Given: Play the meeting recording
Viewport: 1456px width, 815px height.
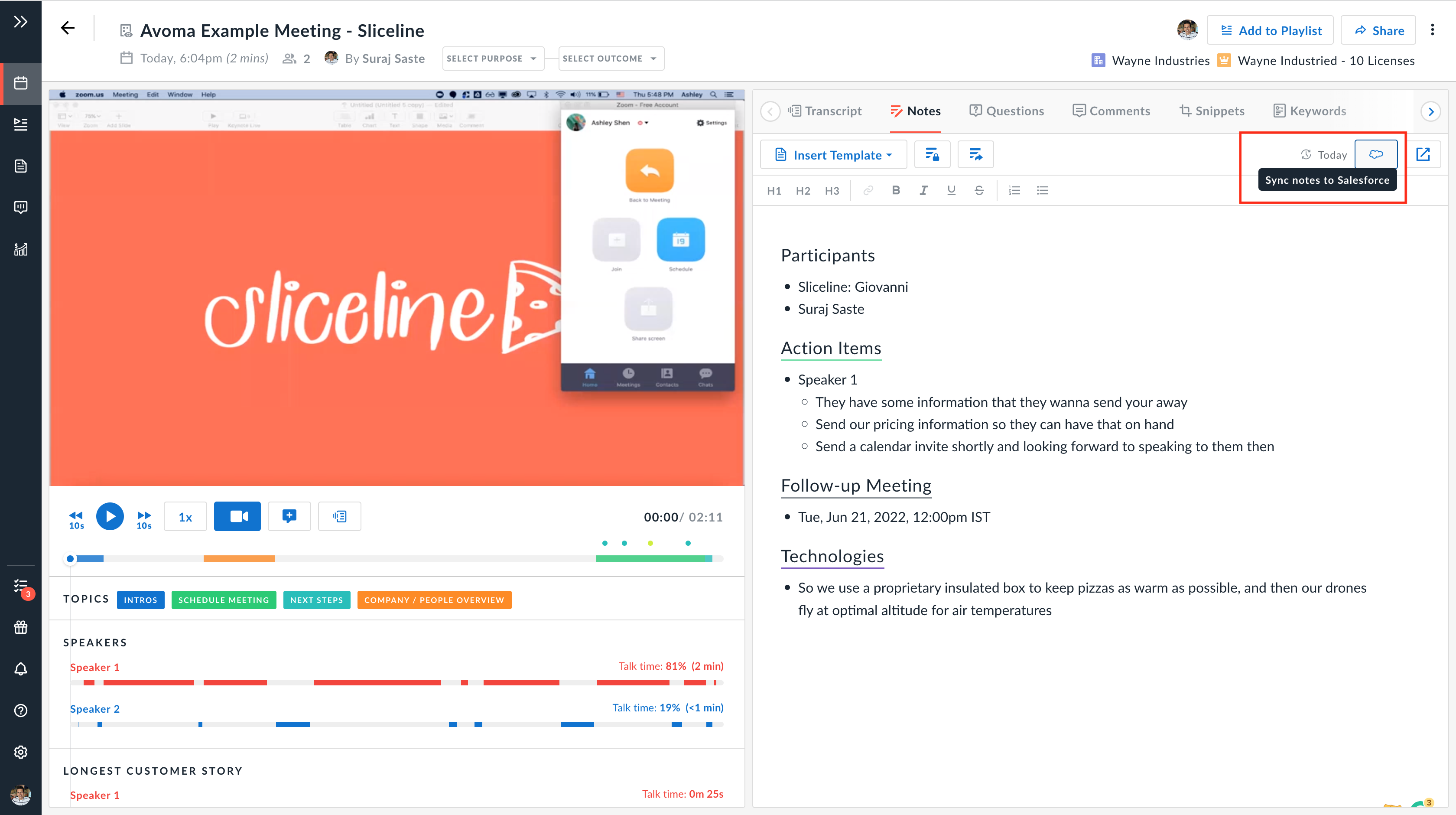Looking at the screenshot, I should click(x=110, y=516).
